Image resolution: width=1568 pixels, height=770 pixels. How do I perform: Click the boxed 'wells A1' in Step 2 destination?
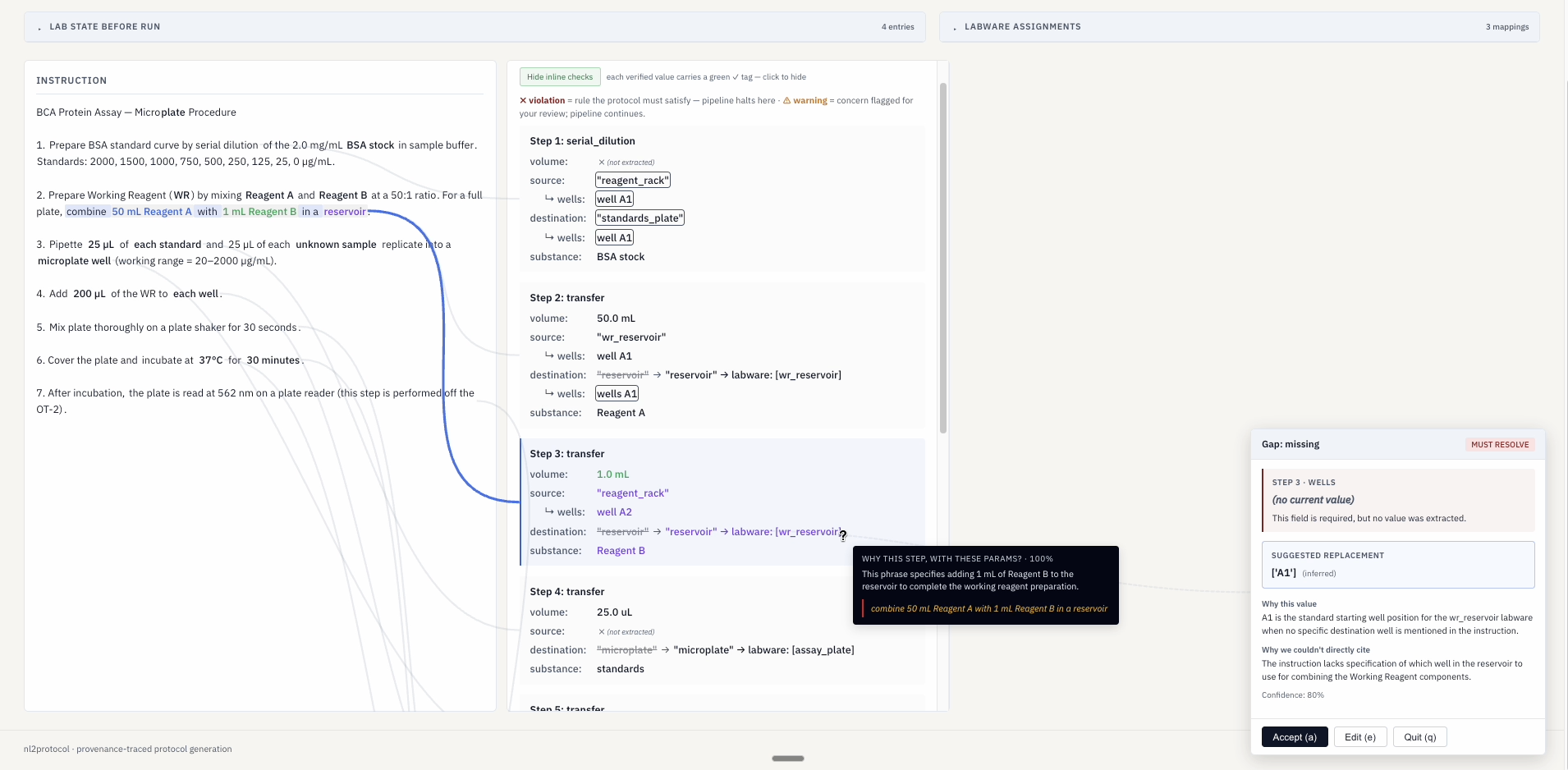coord(617,393)
